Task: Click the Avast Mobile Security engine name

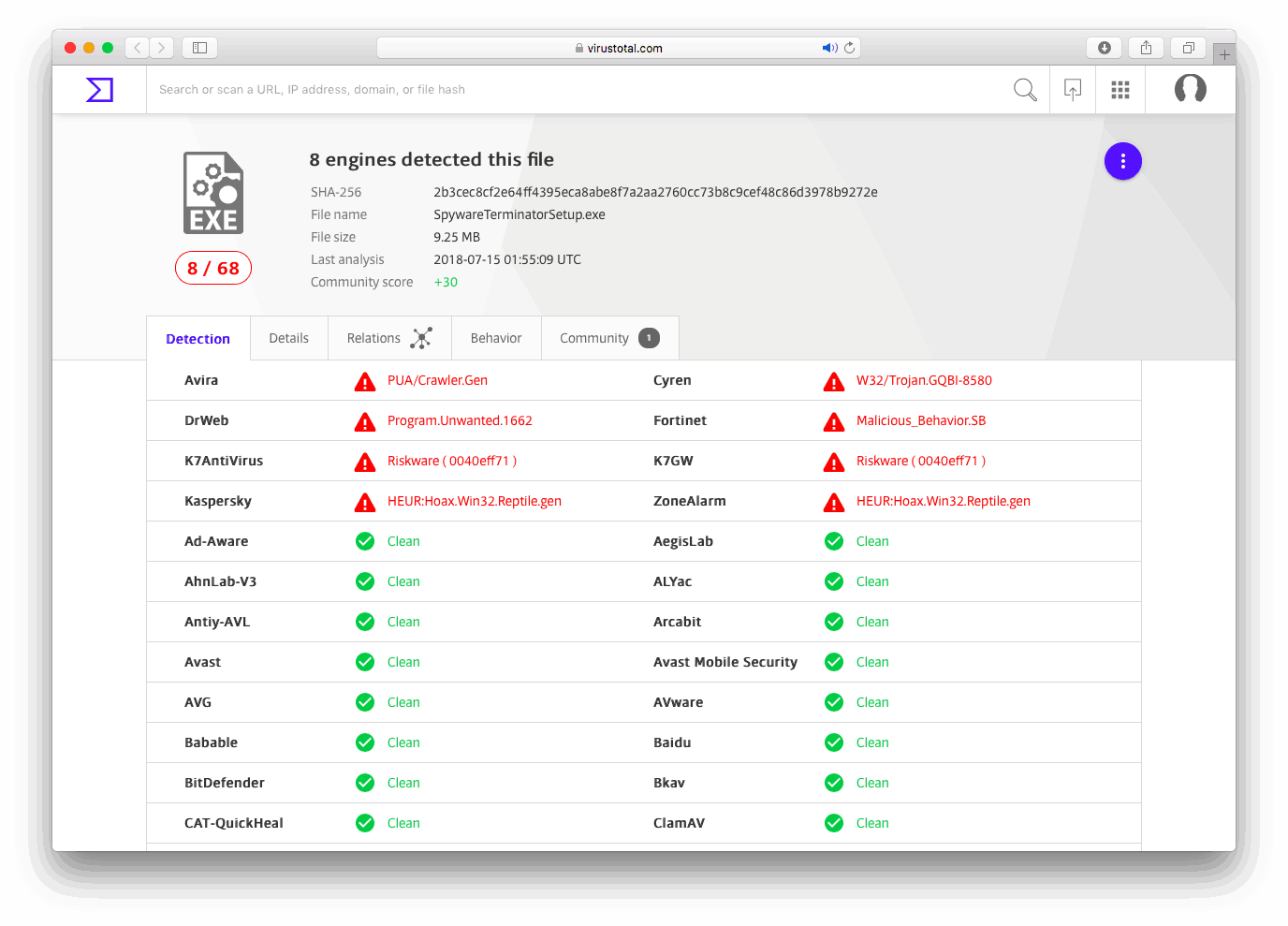Action: (x=725, y=662)
